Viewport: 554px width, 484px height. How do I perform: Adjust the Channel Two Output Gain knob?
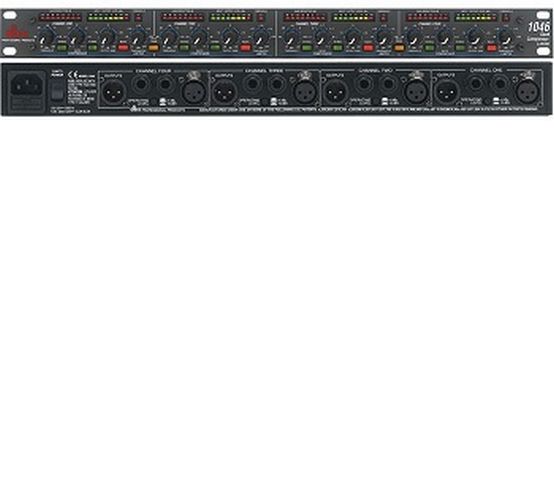pos(230,36)
